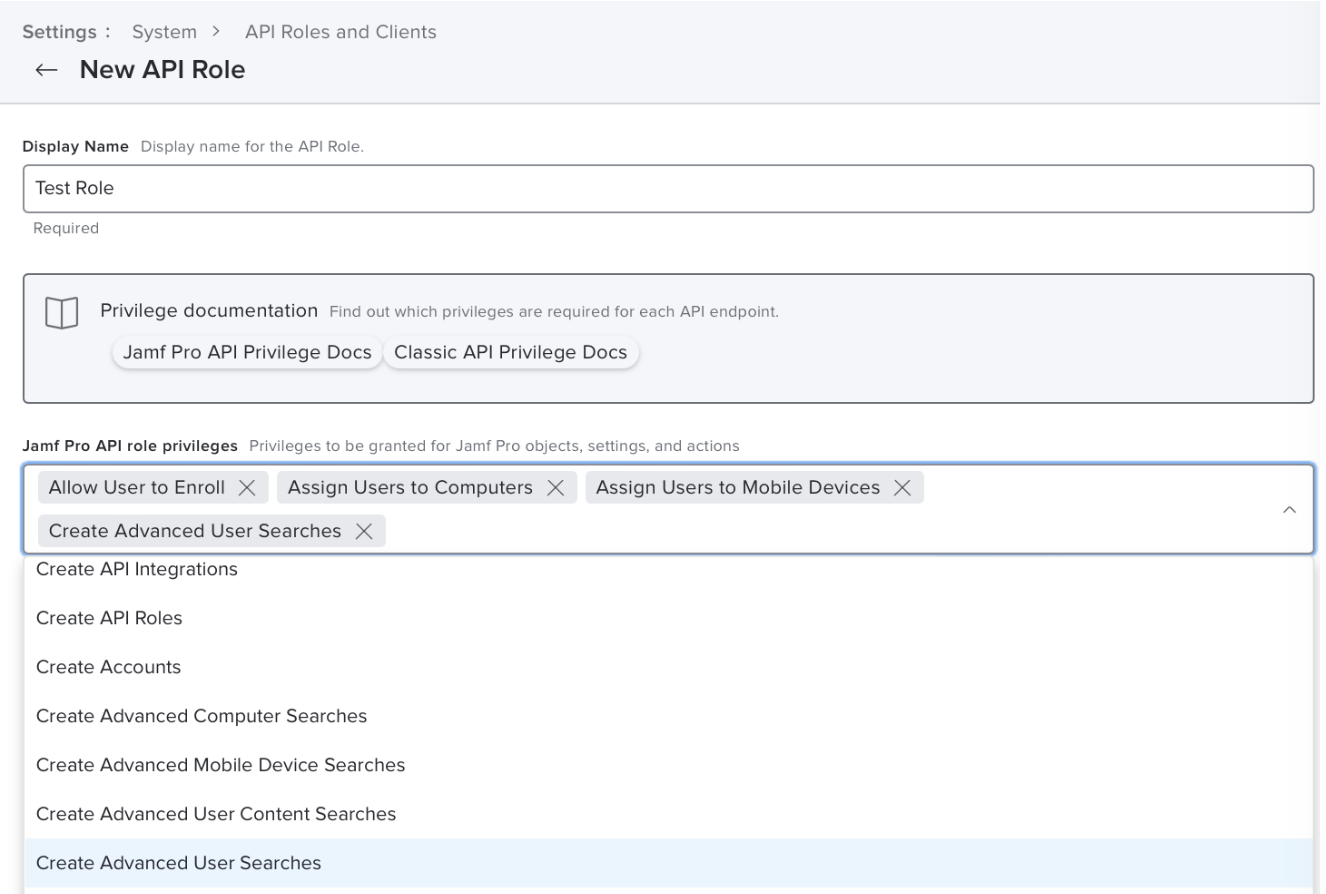This screenshot has height=894, width=1326.
Task: Select Create Accounts option
Action: [x=668, y=667]
